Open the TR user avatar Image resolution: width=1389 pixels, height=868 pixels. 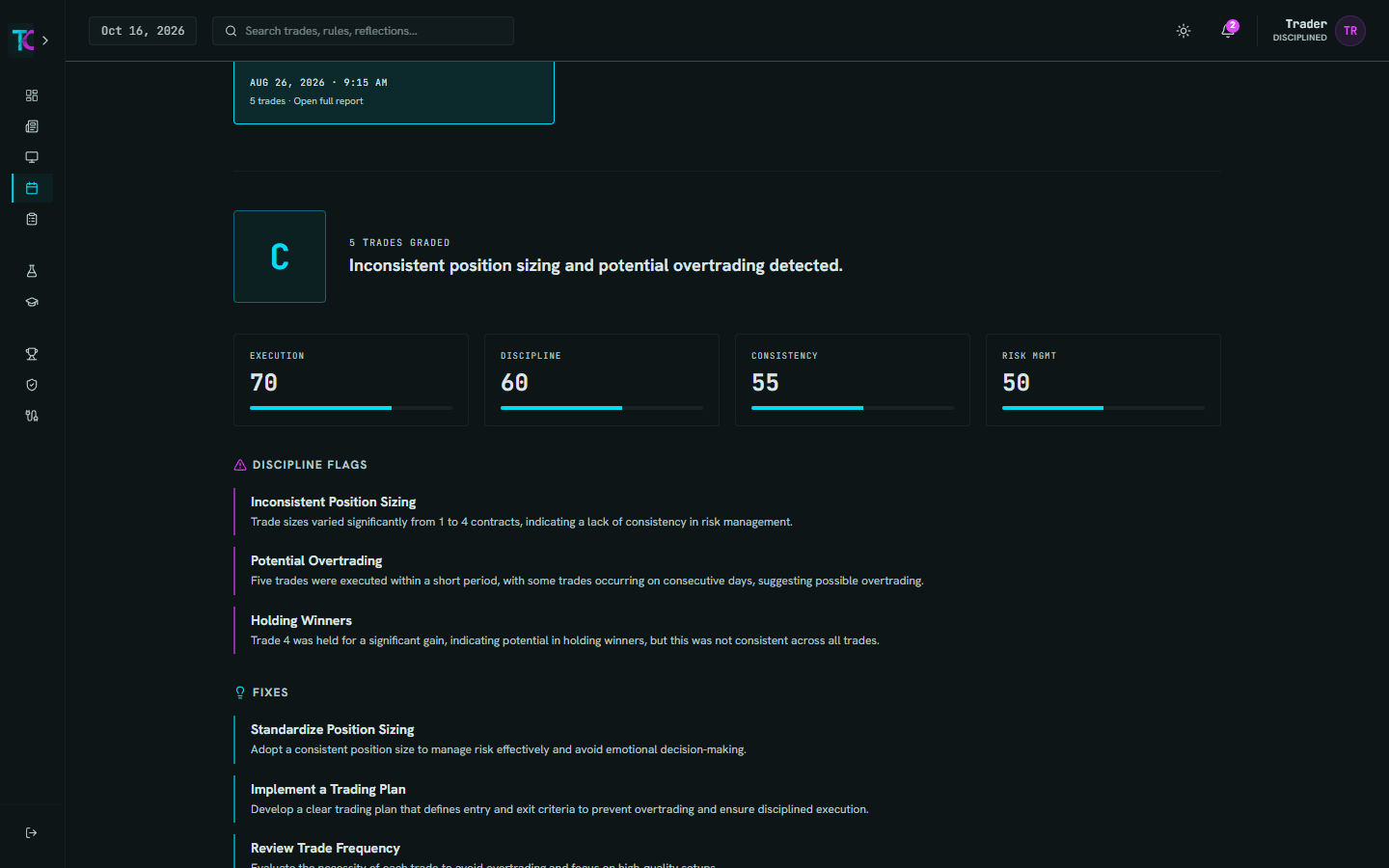tap(1350, 31)
